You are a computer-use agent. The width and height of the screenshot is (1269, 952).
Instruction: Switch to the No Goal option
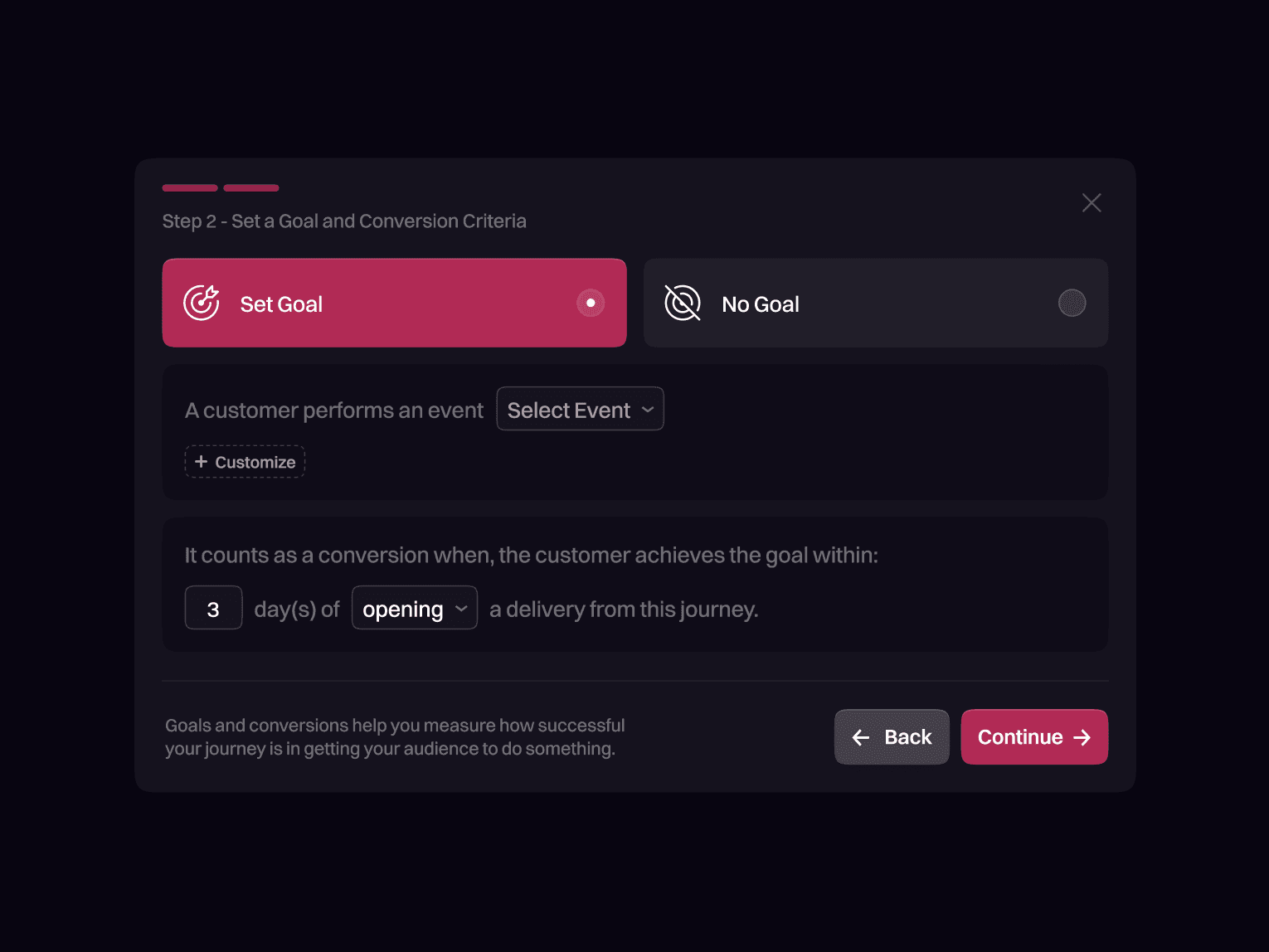(x=876, y=303)
